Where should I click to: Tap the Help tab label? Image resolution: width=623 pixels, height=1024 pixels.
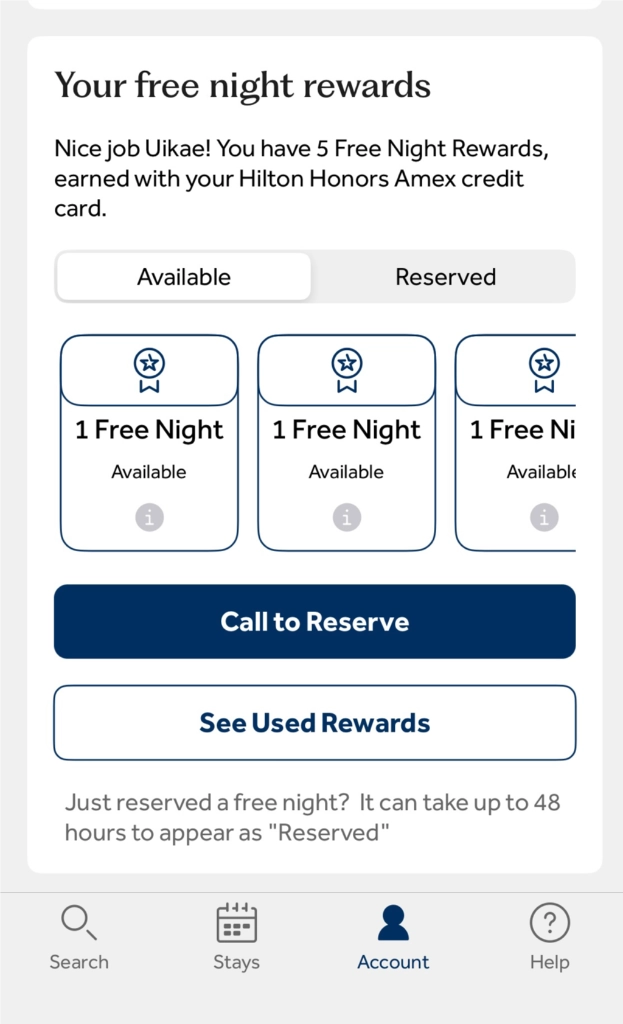pyautogui.click(x=550, y=962)
